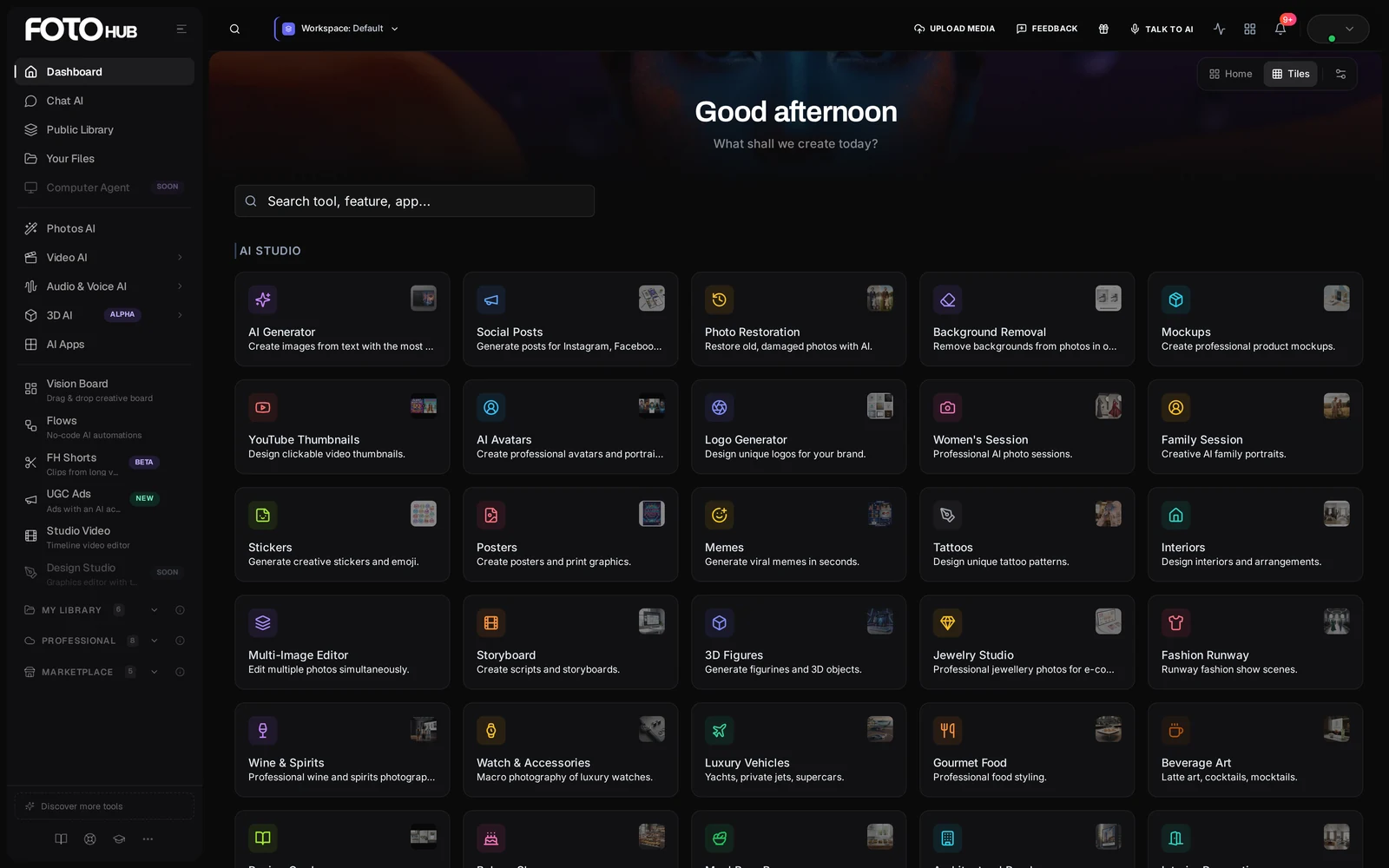
Task: Click the AI Generator sparkle icon
Action: tap(262, 299)
